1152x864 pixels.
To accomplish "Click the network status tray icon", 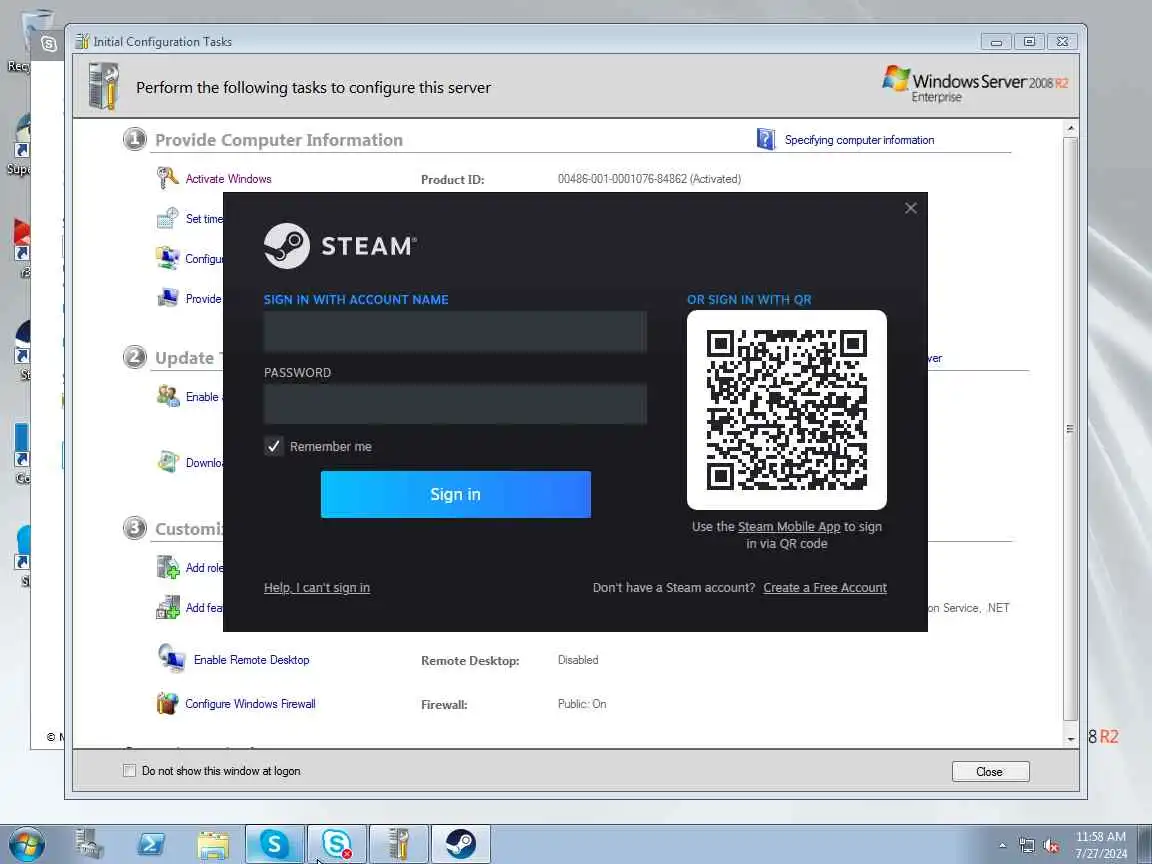I will coord(1027,846).
